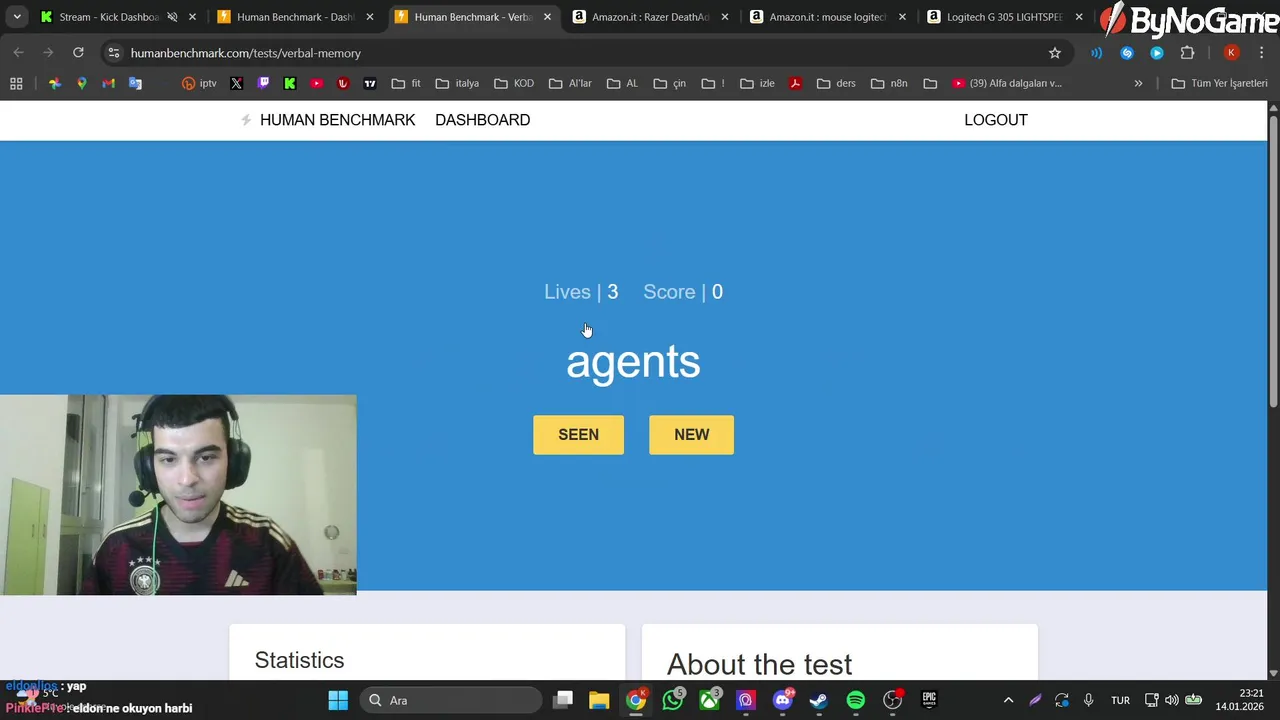Open Xbox app from taskbar

tap(709, 700)
